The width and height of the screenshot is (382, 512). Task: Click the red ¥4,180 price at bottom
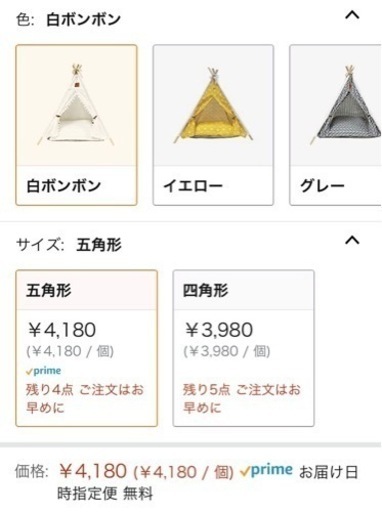click(x=93, y=471)
